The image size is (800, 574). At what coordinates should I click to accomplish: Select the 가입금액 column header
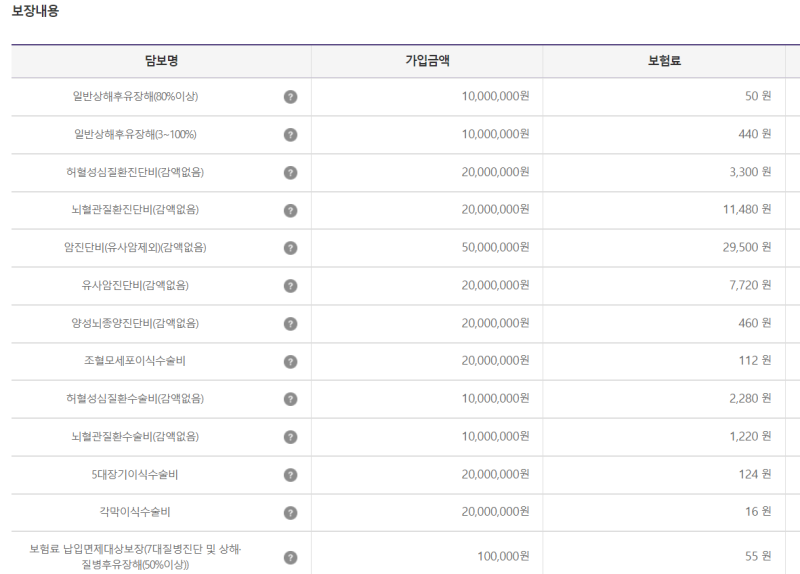427,61
